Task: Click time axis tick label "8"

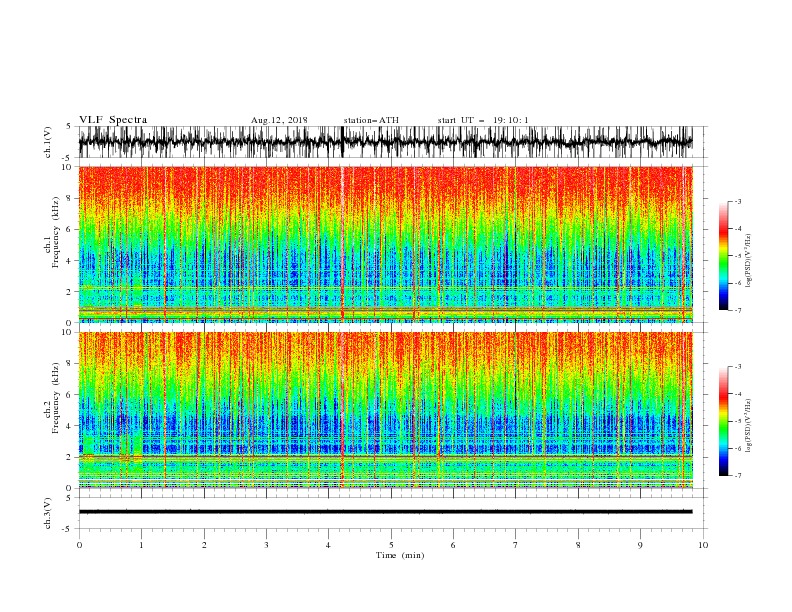Action: coord(578,545)
